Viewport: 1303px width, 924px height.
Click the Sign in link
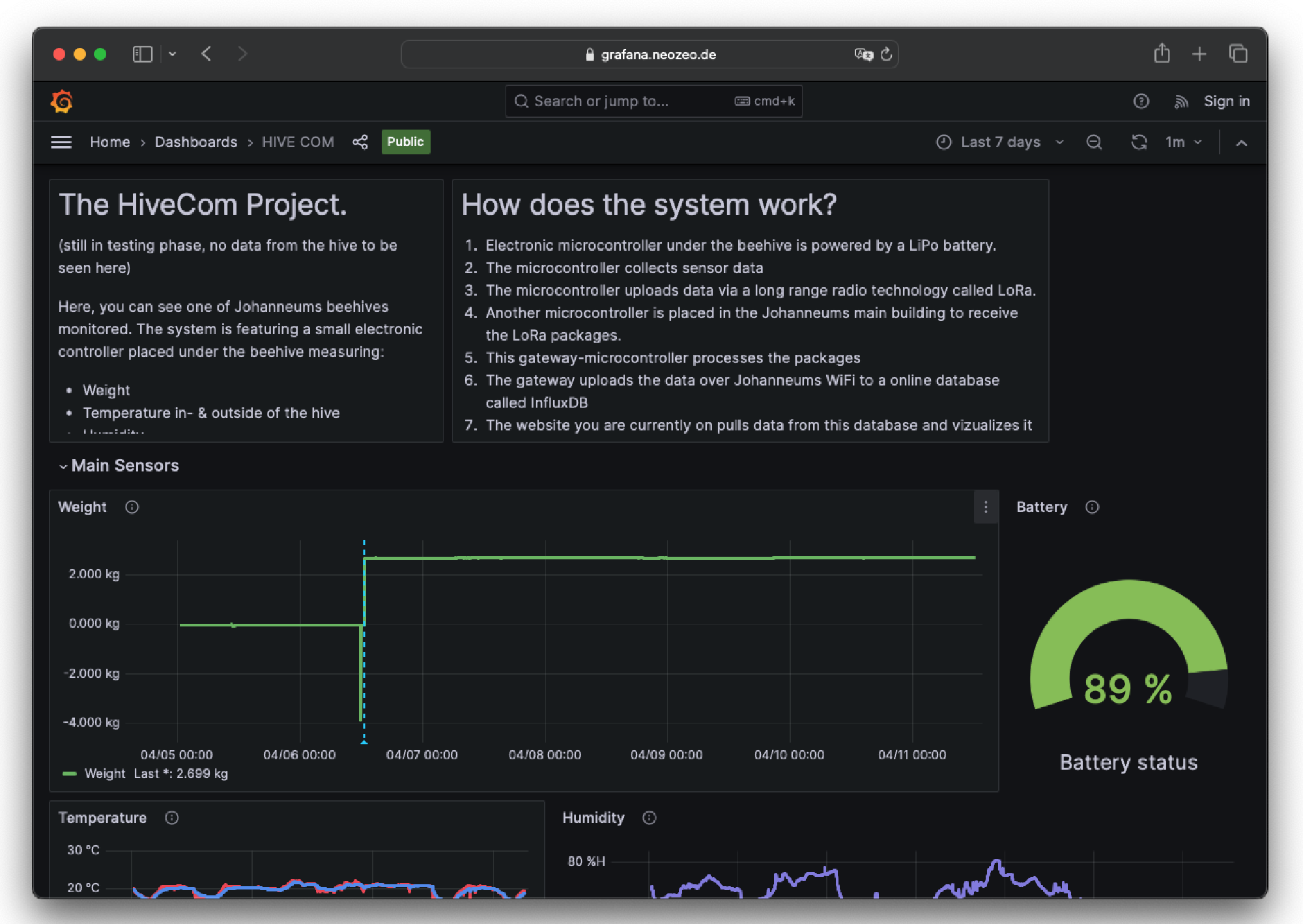1227,101
